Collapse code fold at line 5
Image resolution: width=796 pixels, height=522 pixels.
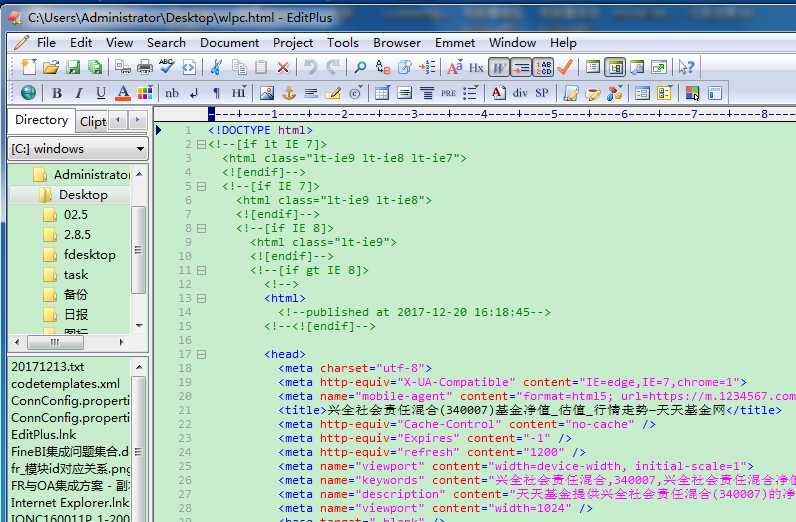[202, 187]
